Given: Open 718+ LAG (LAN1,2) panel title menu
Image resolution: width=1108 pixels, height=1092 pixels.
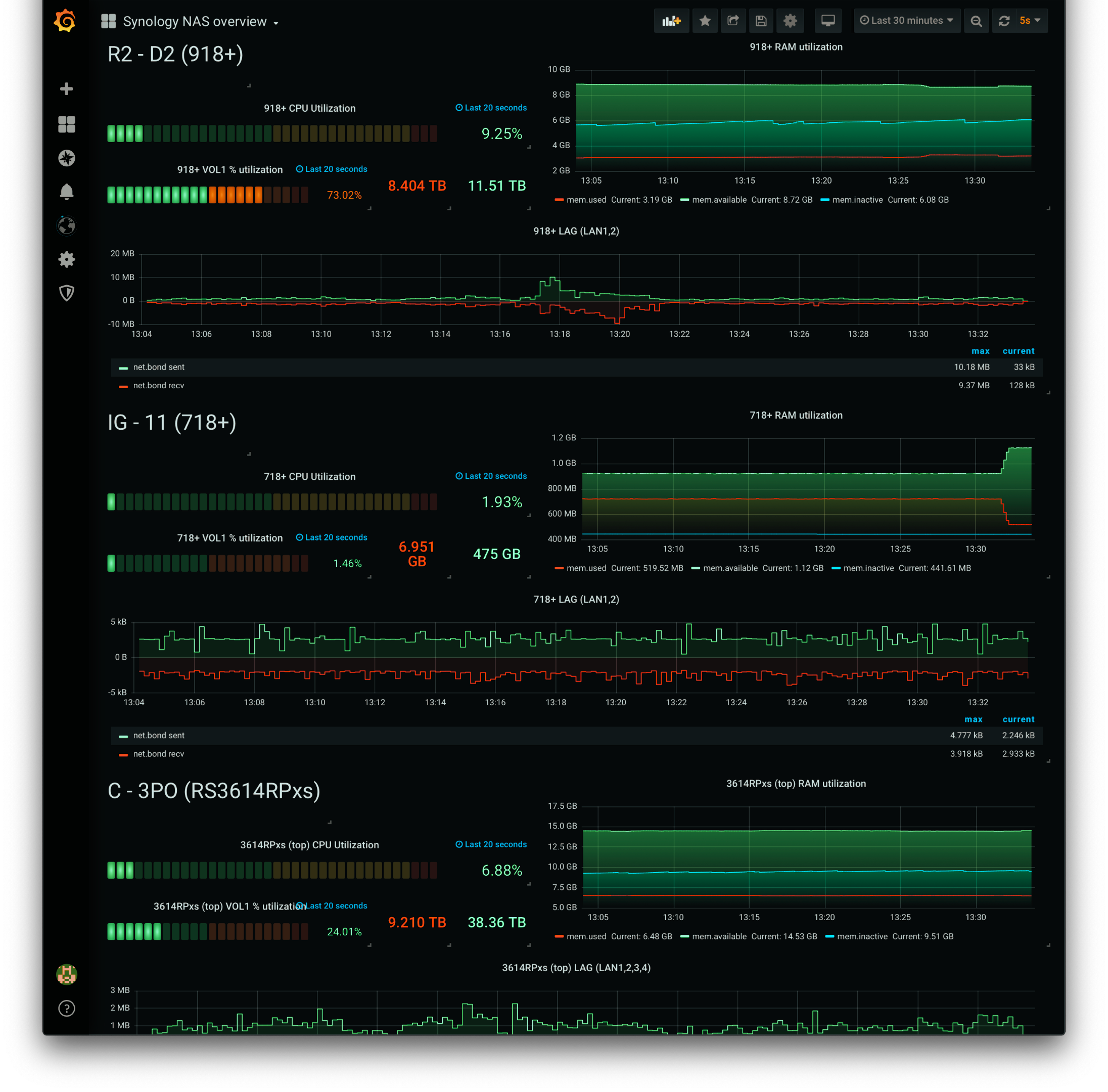Looking at the screenshot, I should click(576, 600).
